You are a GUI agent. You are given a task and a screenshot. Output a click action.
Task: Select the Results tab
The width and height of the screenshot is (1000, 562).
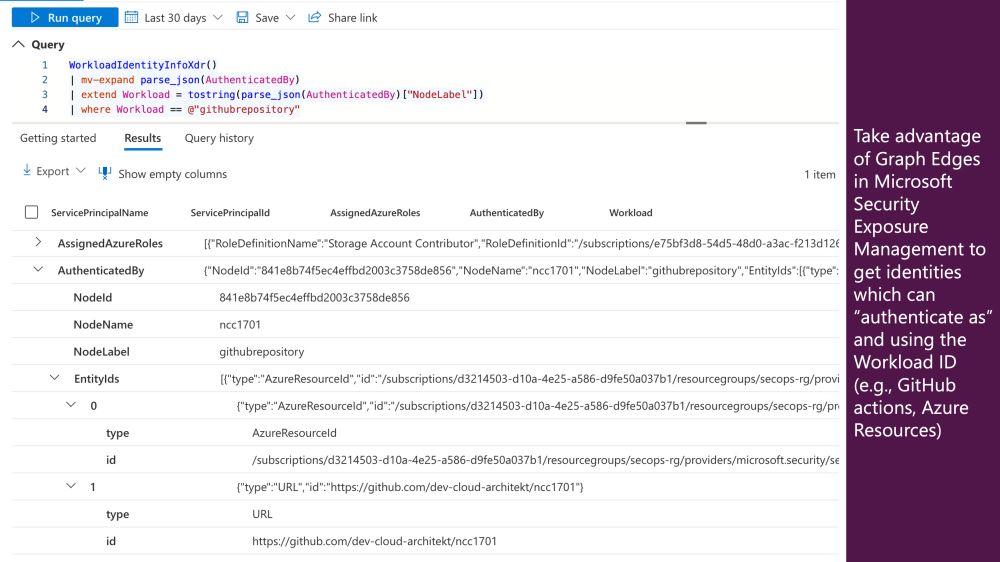[x=143, y=138]
